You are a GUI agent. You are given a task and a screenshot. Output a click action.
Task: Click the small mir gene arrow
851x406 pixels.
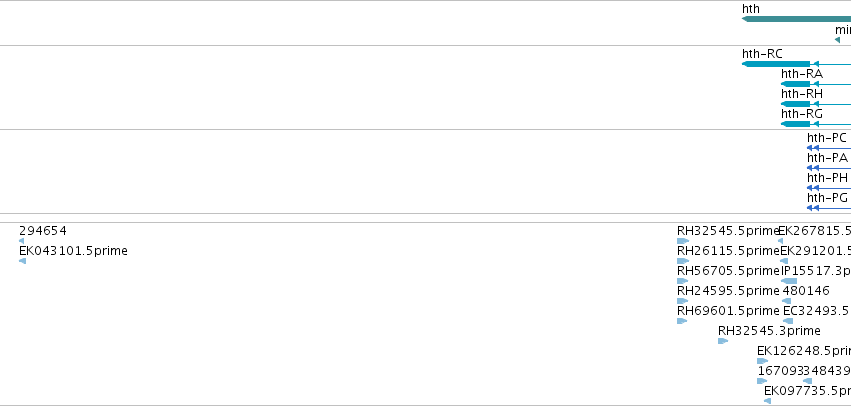tap(837, 40)
